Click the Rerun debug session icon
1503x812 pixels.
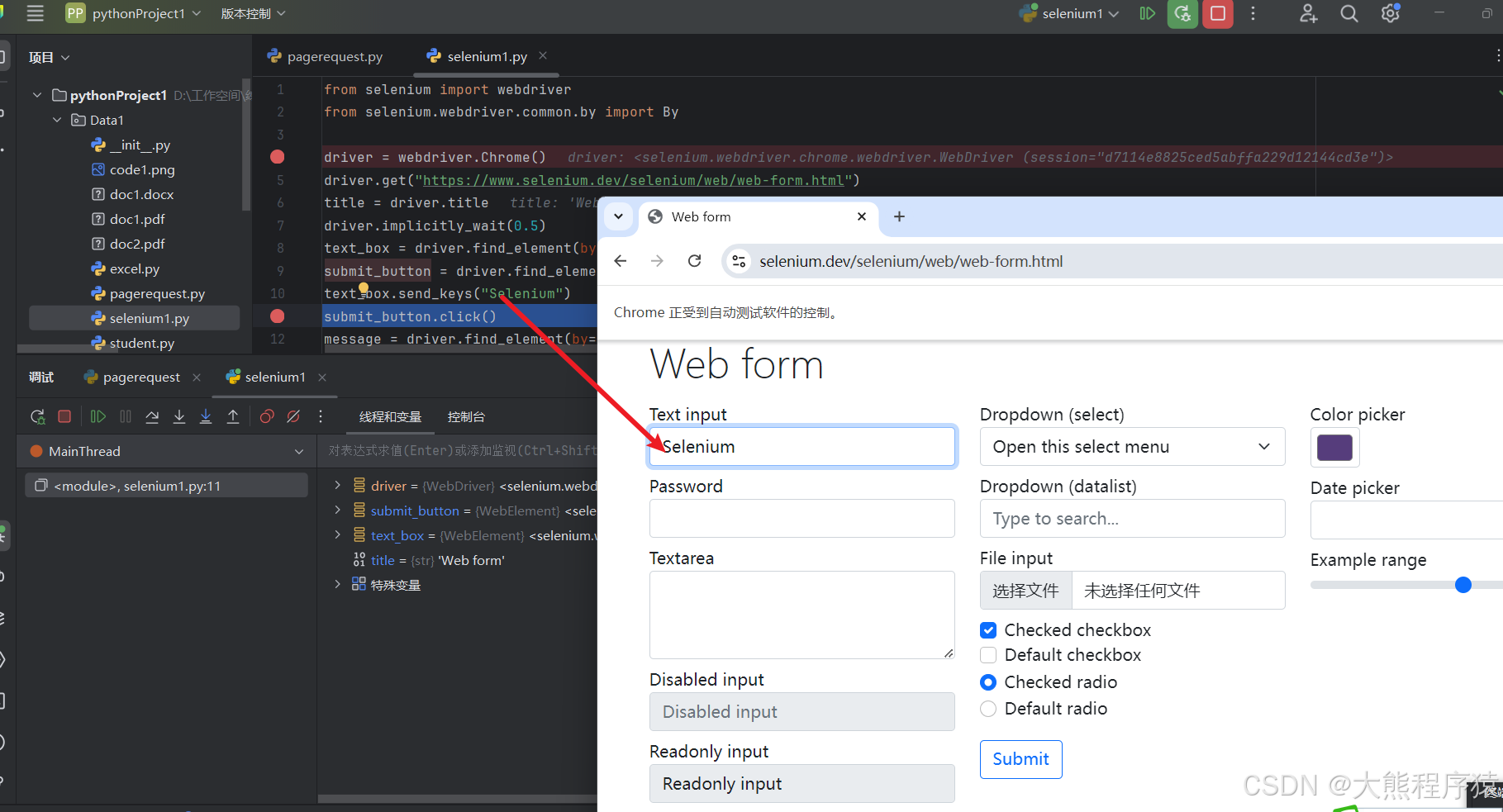coord(37,416)
